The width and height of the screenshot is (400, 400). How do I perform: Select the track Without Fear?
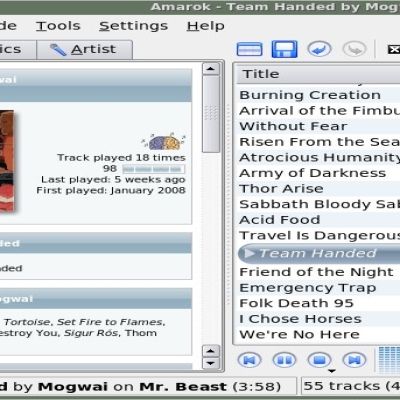(x=318, y=126)
